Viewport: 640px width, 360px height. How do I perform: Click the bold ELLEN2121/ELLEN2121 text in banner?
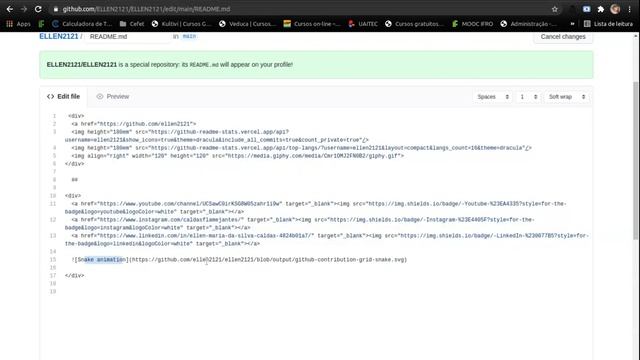pyautogui.click(x=82, y=64)
